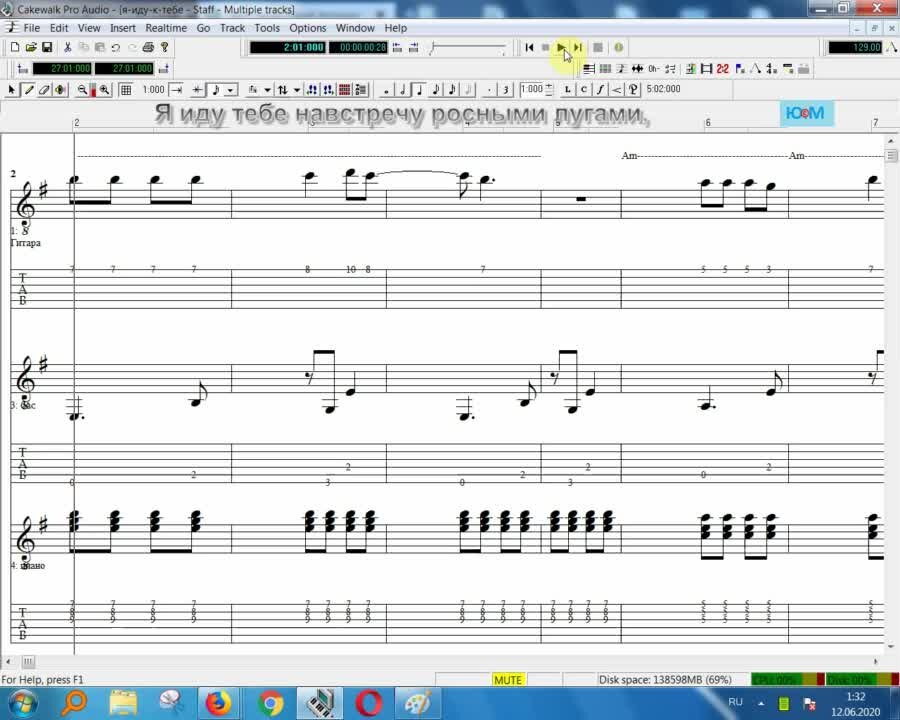900x720 pixels.
Task: Cut the selection with the scissors icon
Action: pyautogui.click(x=67, y=48)
